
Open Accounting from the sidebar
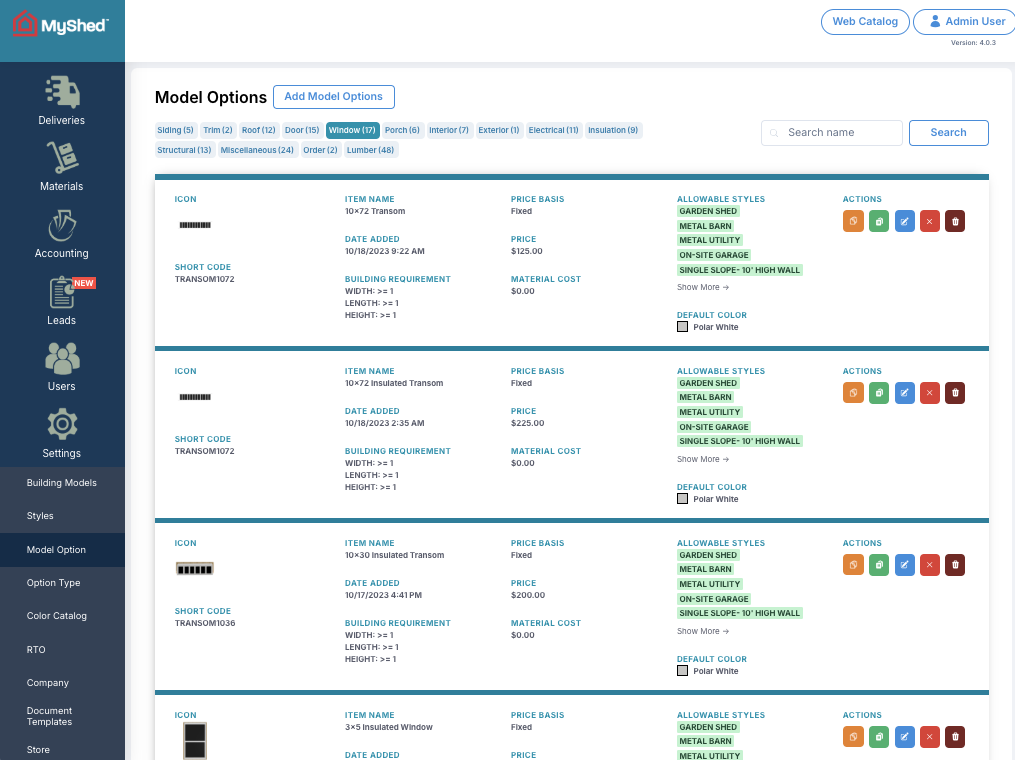[x=61, y=233]
